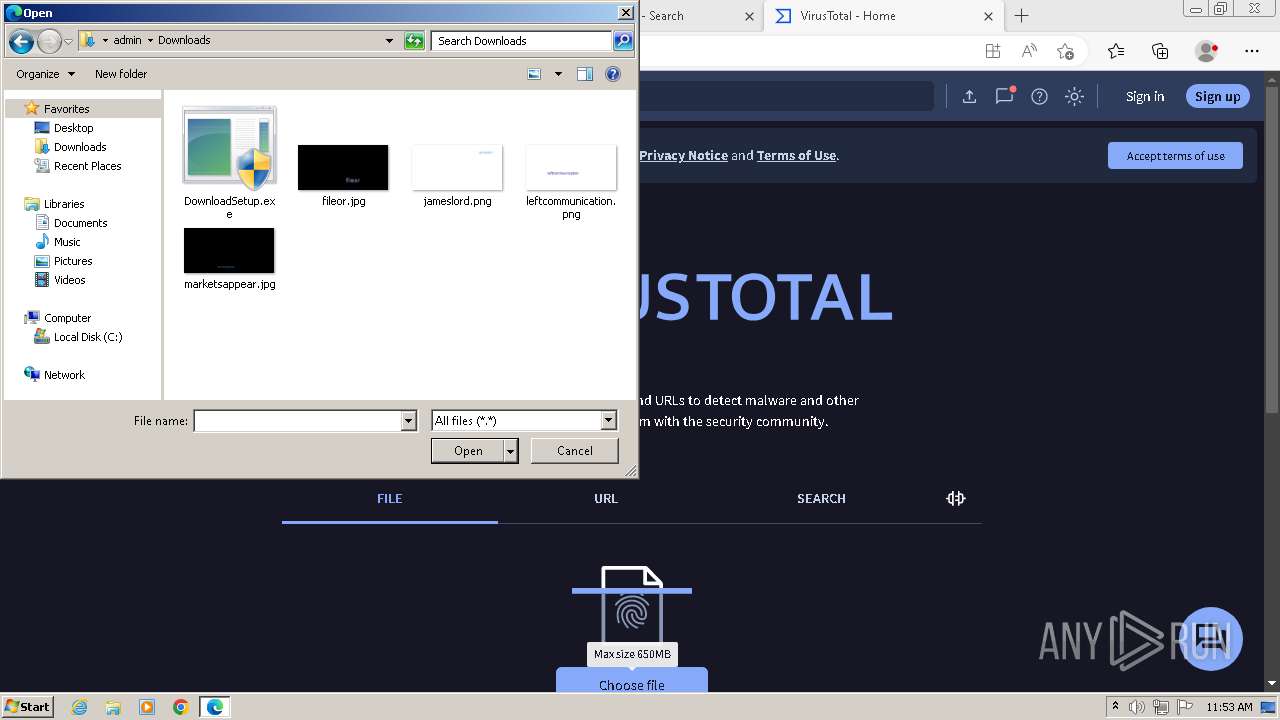
Task: Open a new browser tab
Action: click(1021, 16)
